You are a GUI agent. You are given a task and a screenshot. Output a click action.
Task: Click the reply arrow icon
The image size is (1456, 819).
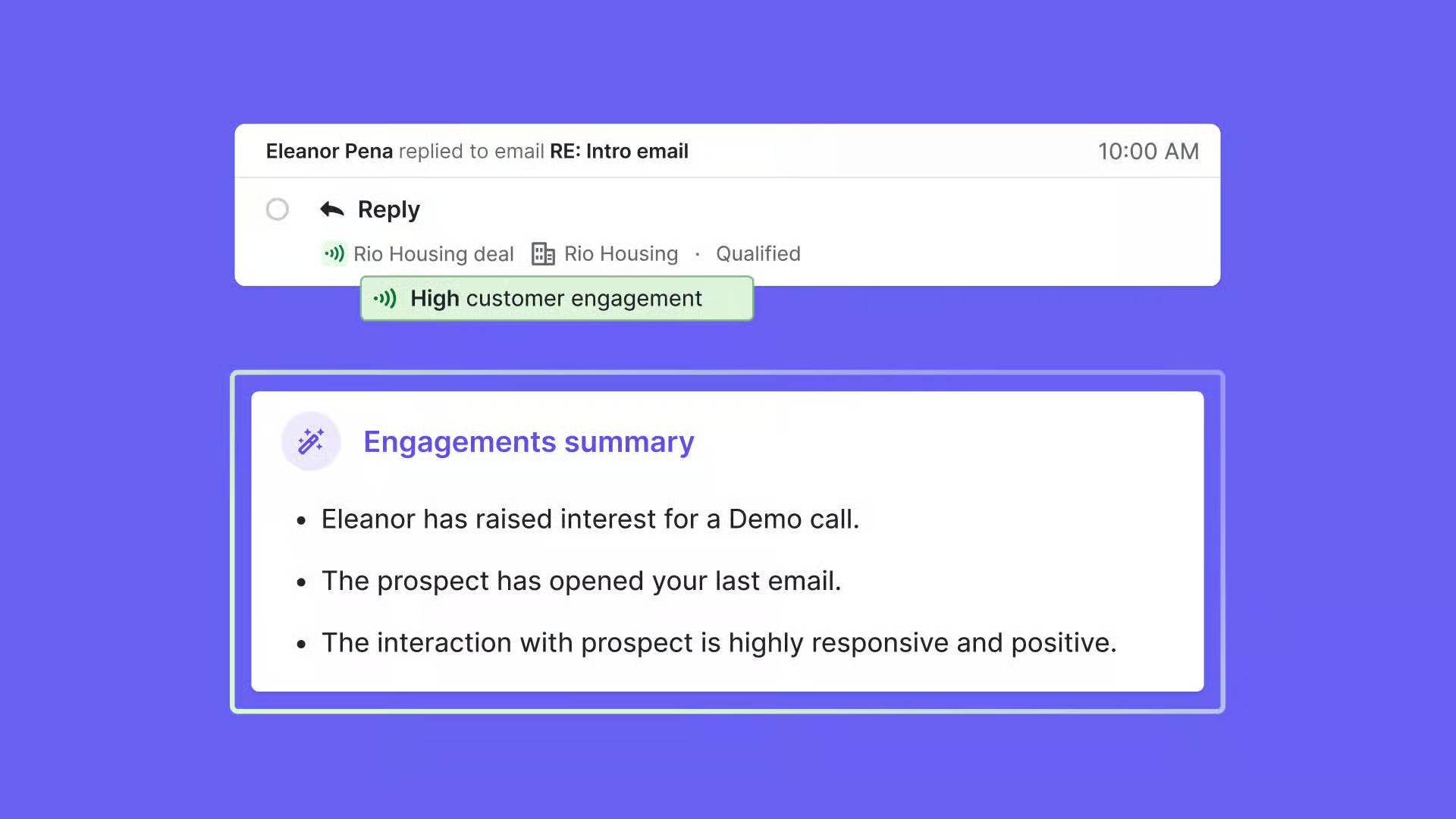pos(332,209)
